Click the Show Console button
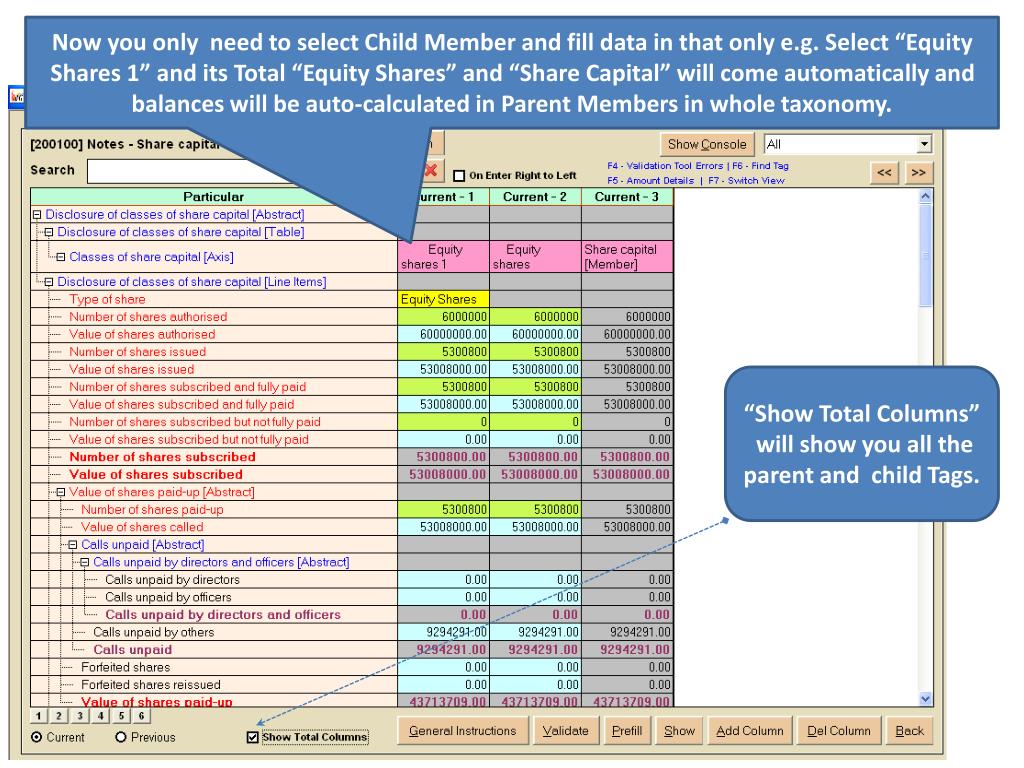Image resolution: width=1024 pixels, height=768 pixels. pyautogui.click(x=707, y=144)
